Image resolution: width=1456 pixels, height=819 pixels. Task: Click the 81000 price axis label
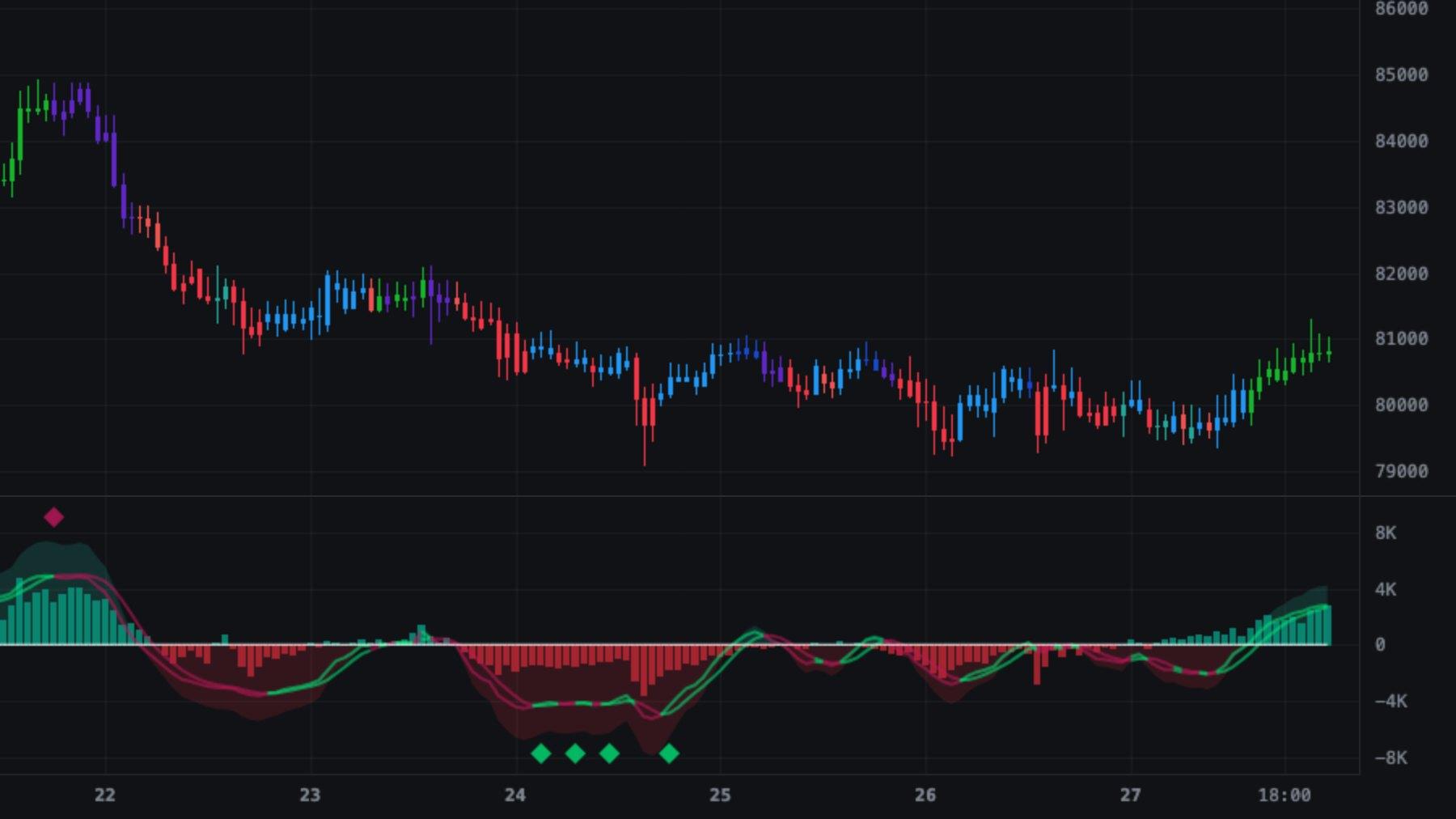1401,339
